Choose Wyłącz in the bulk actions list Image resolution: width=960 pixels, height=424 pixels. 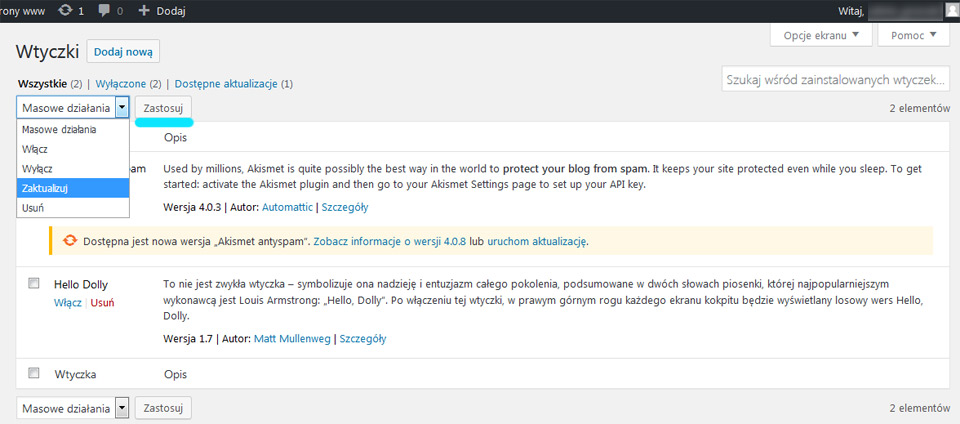pyautogui.click(x=73, y=168)
